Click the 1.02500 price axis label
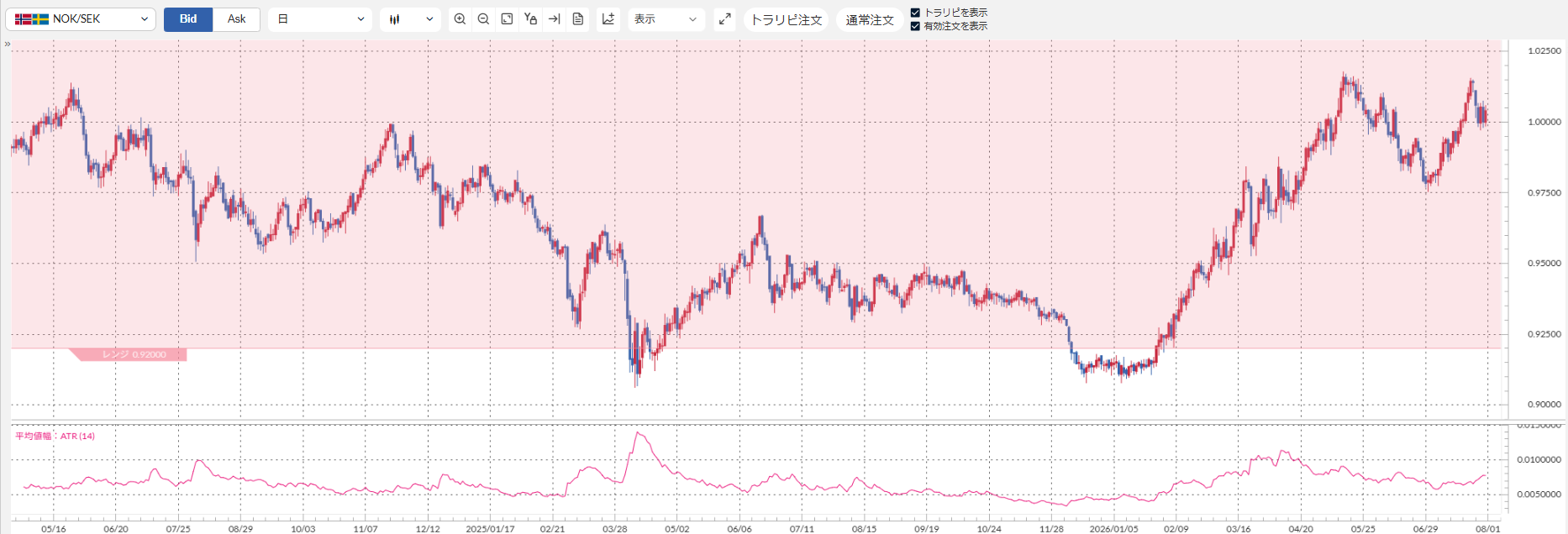The image size is (1568, 534). click(x=1544, y=51)
